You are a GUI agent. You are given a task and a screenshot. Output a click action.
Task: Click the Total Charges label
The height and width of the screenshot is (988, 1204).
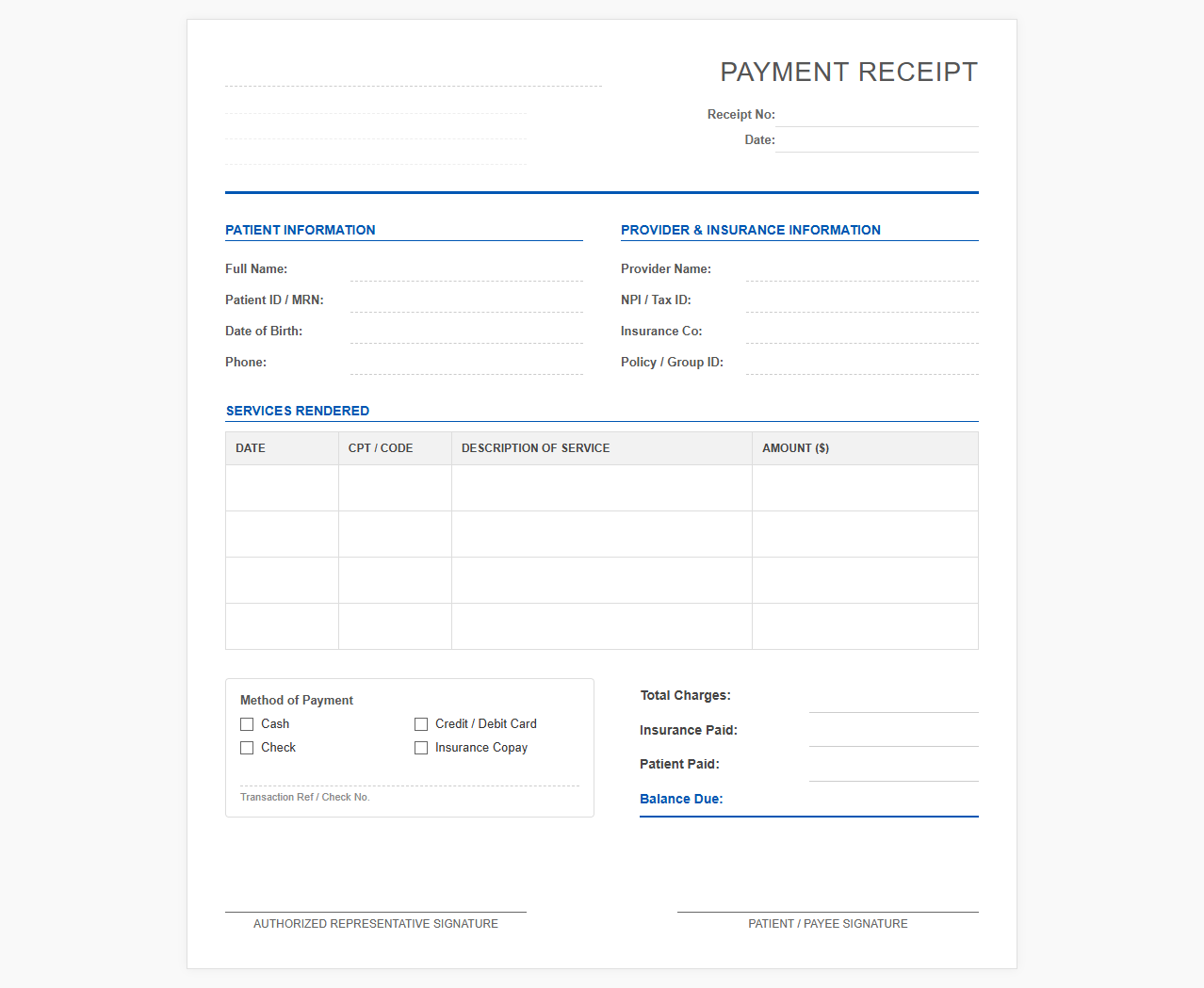click(686, 695)
